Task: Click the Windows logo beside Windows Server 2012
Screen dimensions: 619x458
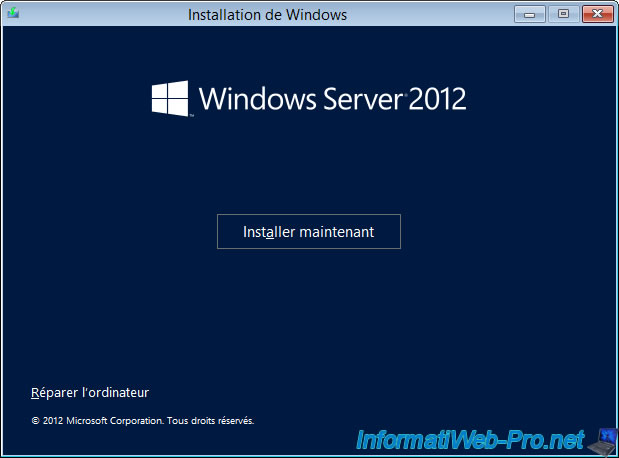Action: click(x=170, y=99)
